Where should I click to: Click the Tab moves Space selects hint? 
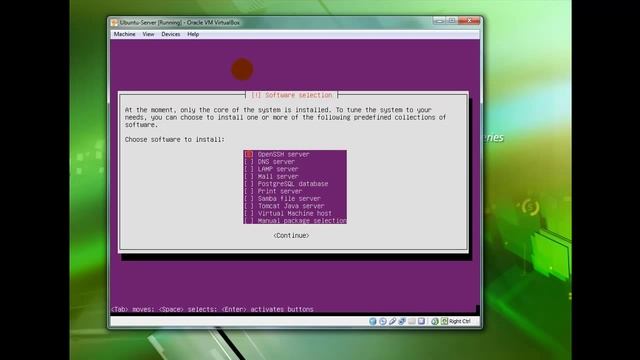click(x=212, y=309)
